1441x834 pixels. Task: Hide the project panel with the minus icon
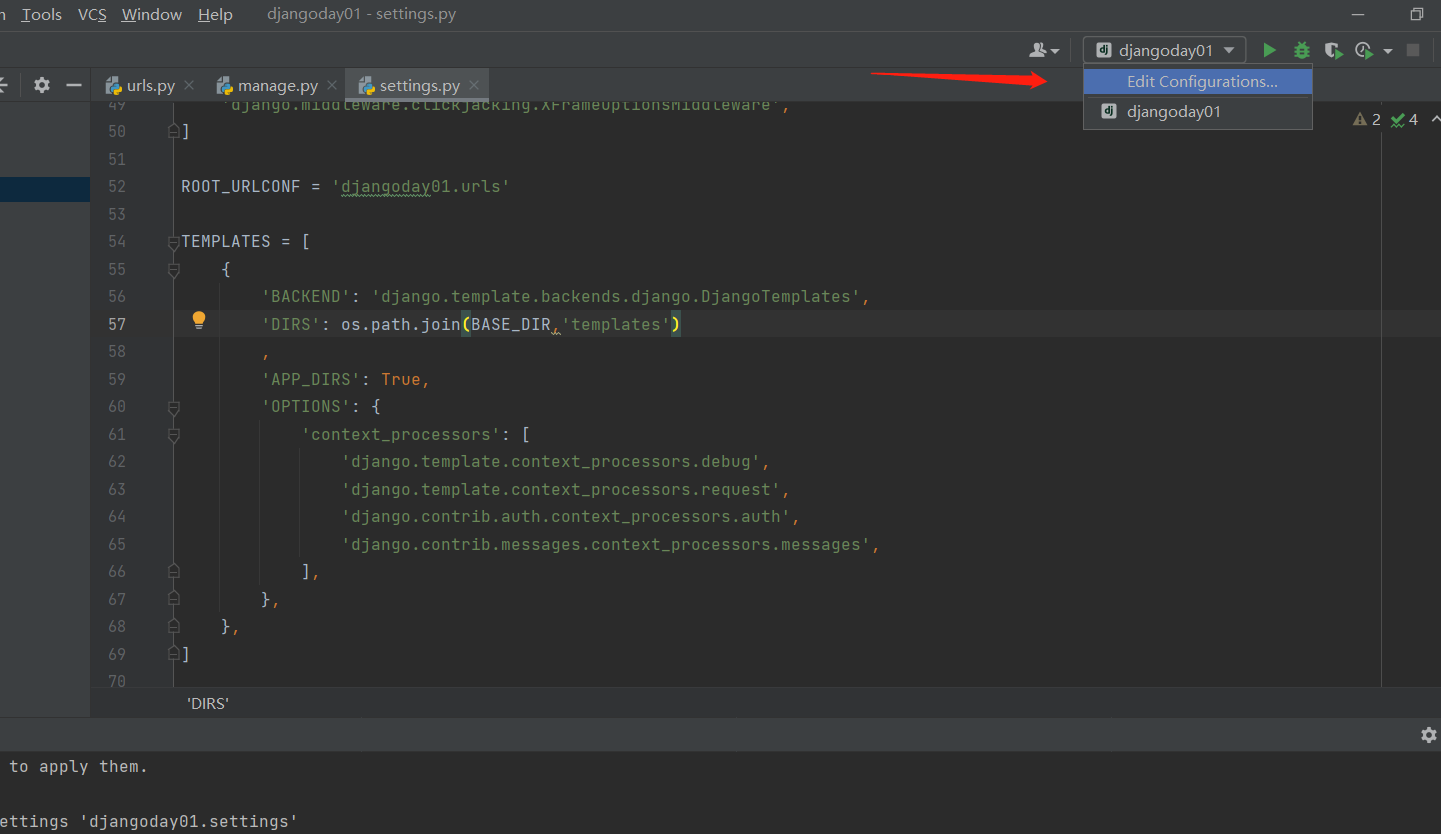(x=74, y=85)
